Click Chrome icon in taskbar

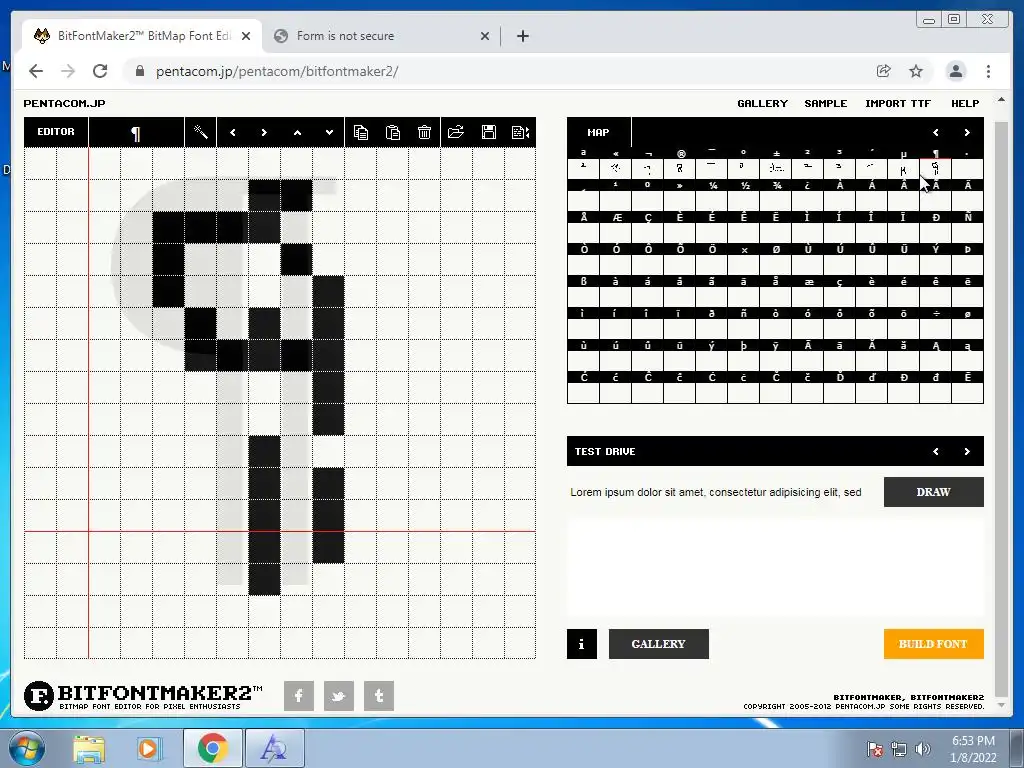click(x=212, y=748)
